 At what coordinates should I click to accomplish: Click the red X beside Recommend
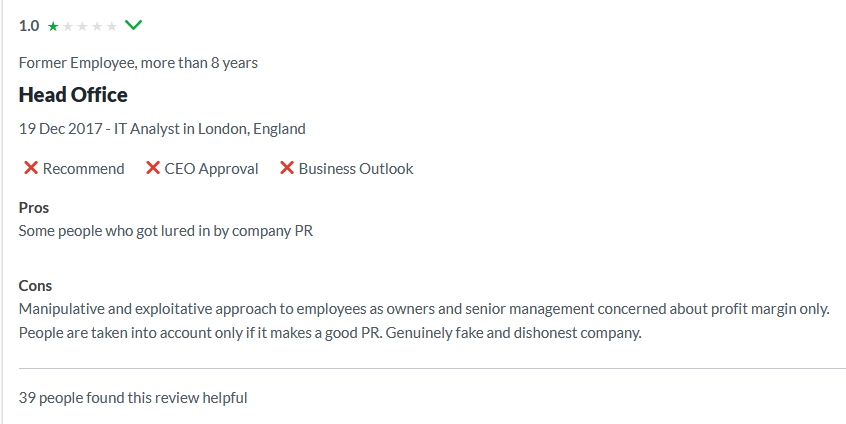tap(31, 168)
